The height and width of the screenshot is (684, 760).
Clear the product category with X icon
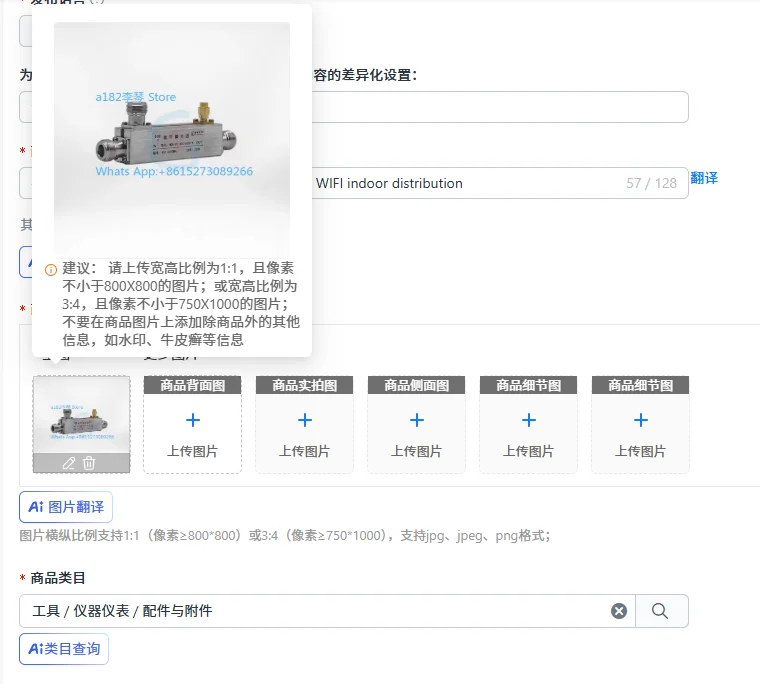pos(618,611)
